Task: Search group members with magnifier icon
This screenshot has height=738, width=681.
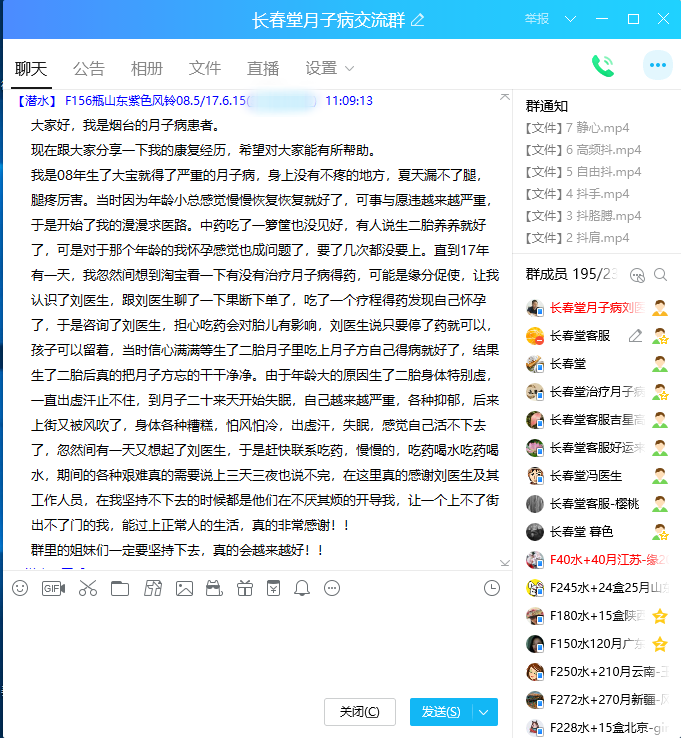Action: [660, 274]
